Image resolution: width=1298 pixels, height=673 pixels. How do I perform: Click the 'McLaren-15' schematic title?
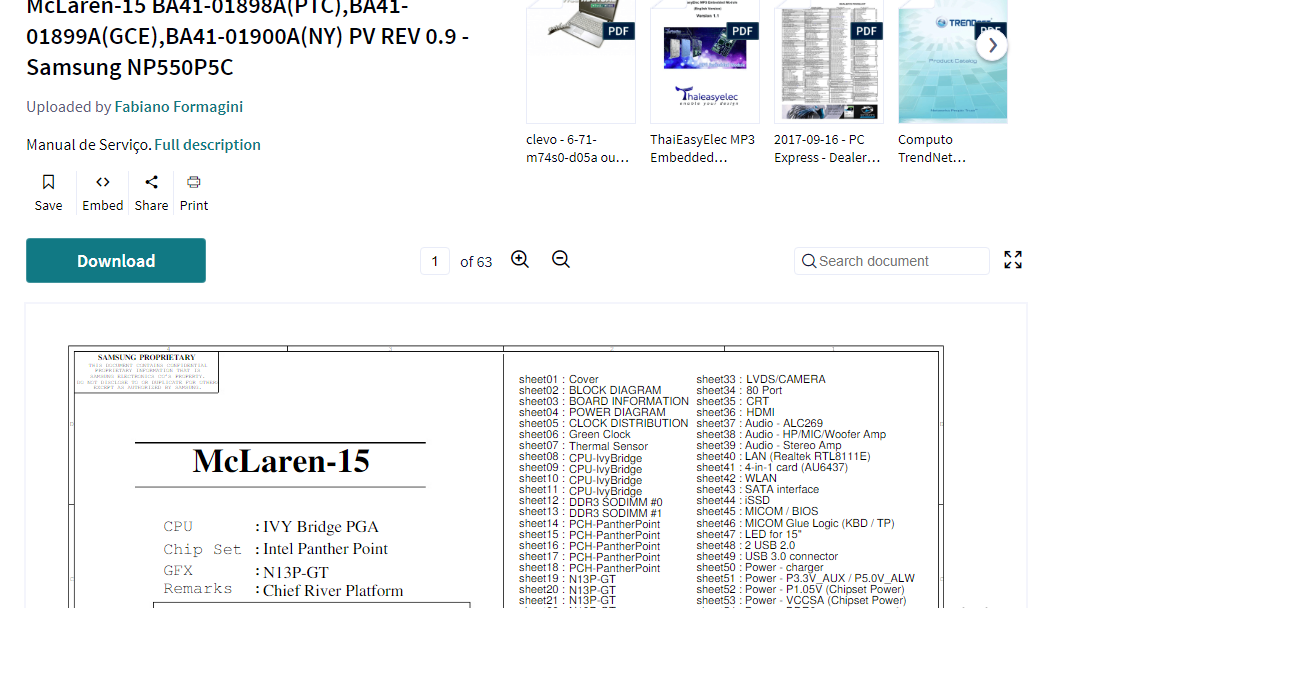281,461
